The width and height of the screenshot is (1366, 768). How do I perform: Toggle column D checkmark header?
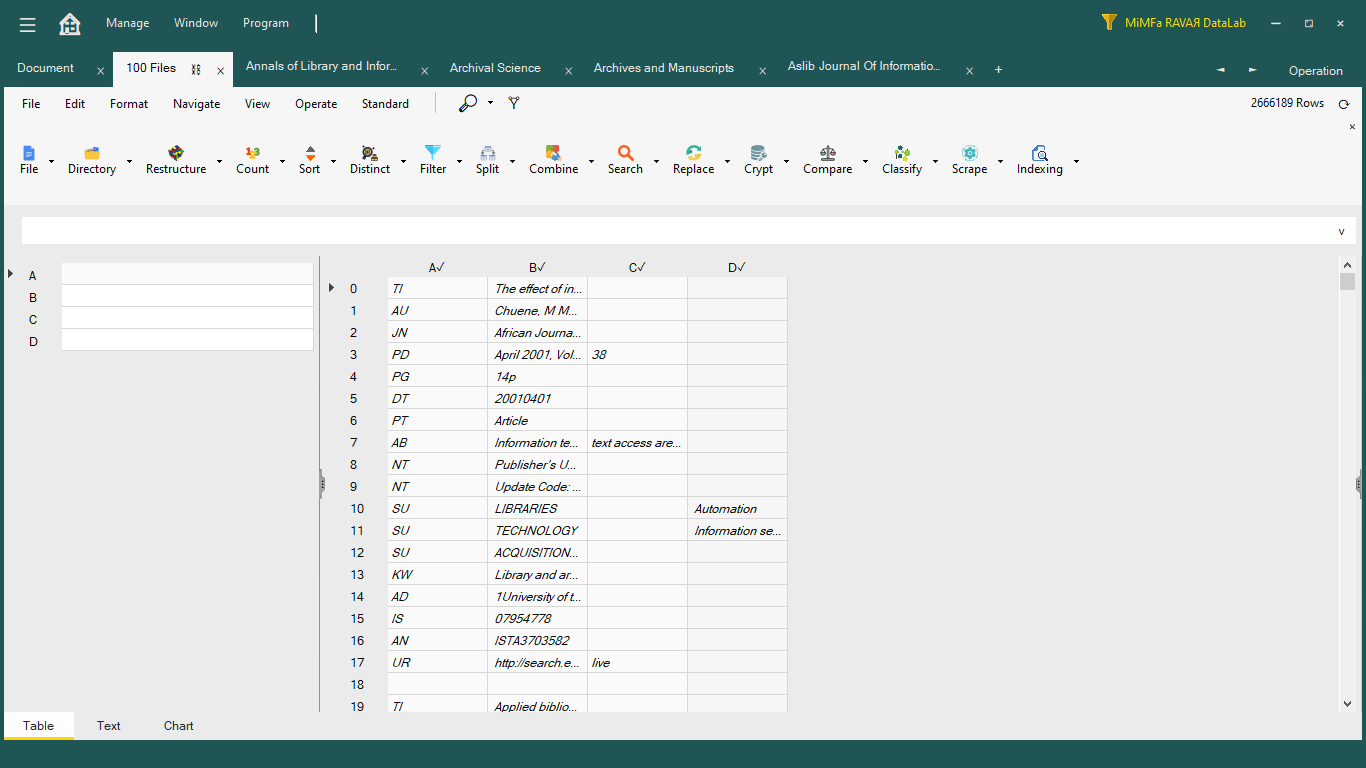[737, 267]
